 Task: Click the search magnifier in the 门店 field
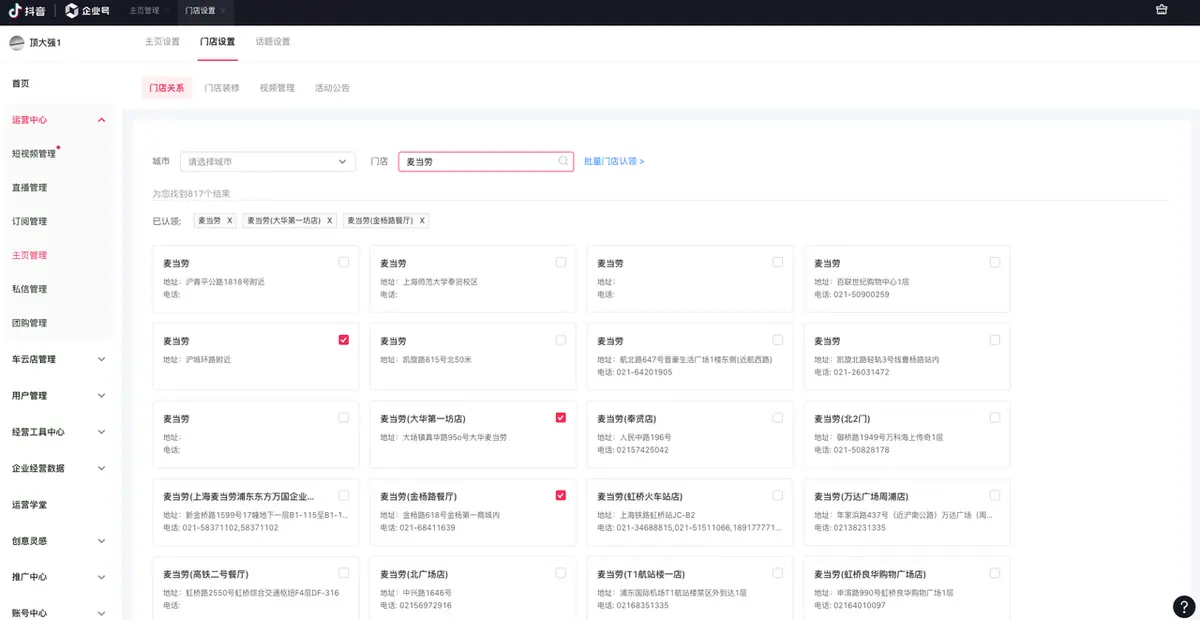563,161
